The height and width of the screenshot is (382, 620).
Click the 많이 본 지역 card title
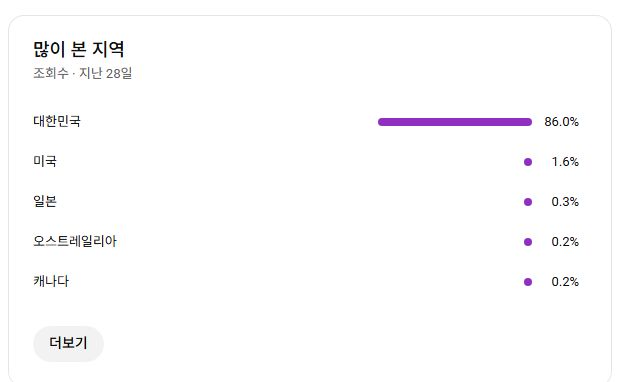[x=79, y=49]
